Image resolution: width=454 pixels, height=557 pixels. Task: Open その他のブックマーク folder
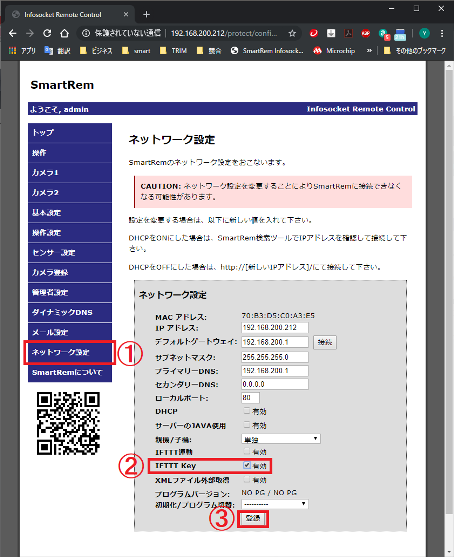415,51
